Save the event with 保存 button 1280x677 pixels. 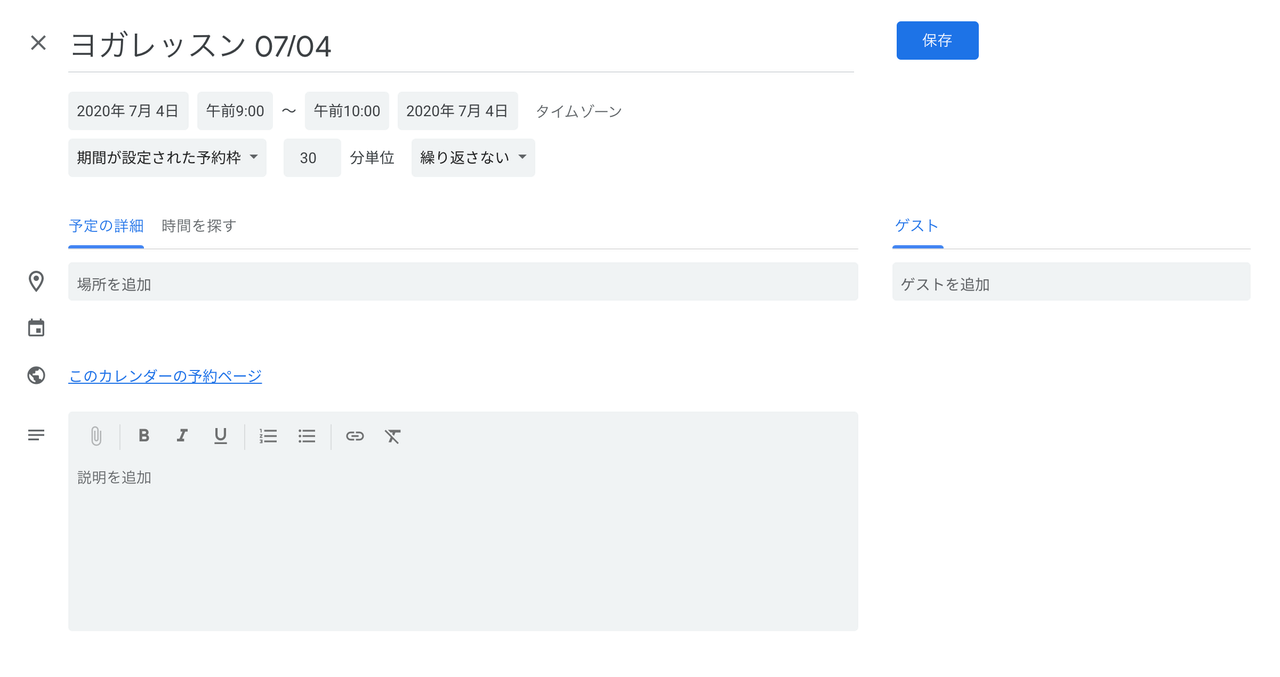point(937,41)
